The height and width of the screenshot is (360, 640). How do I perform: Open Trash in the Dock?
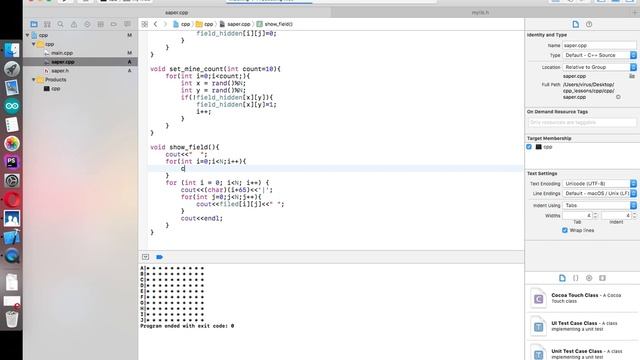pyautogui.click(x=12, y=319)
